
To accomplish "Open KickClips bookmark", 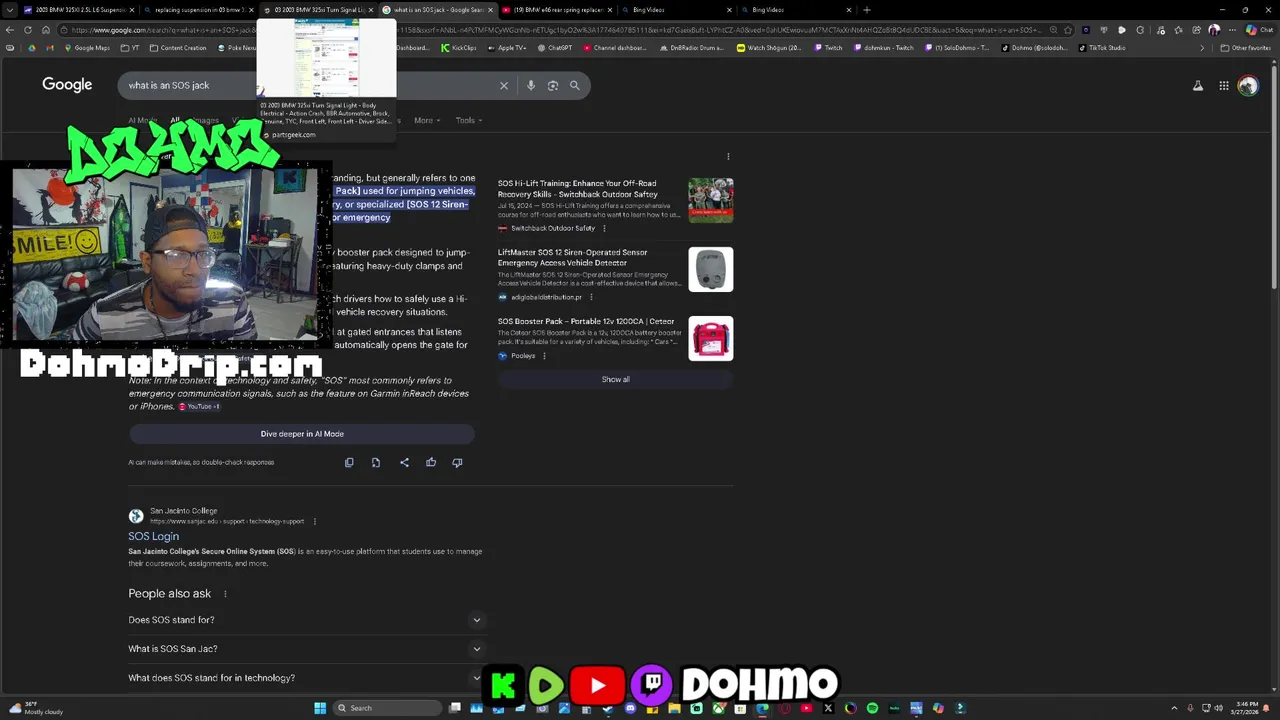I will 458,48.
